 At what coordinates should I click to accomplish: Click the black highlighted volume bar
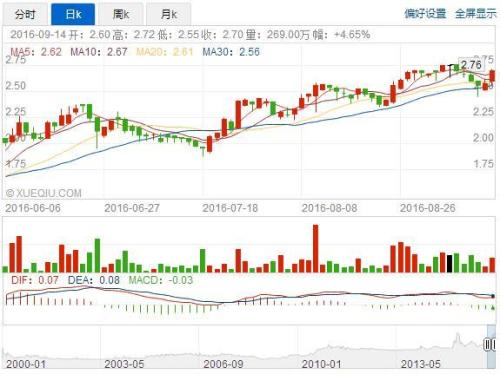[449, 264]
